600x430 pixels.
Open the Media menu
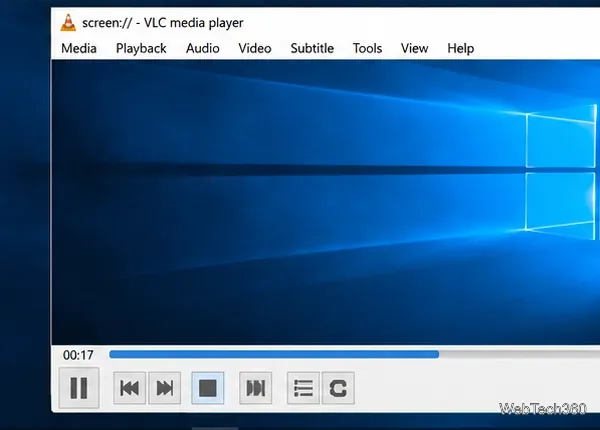(x=79, y=48)
